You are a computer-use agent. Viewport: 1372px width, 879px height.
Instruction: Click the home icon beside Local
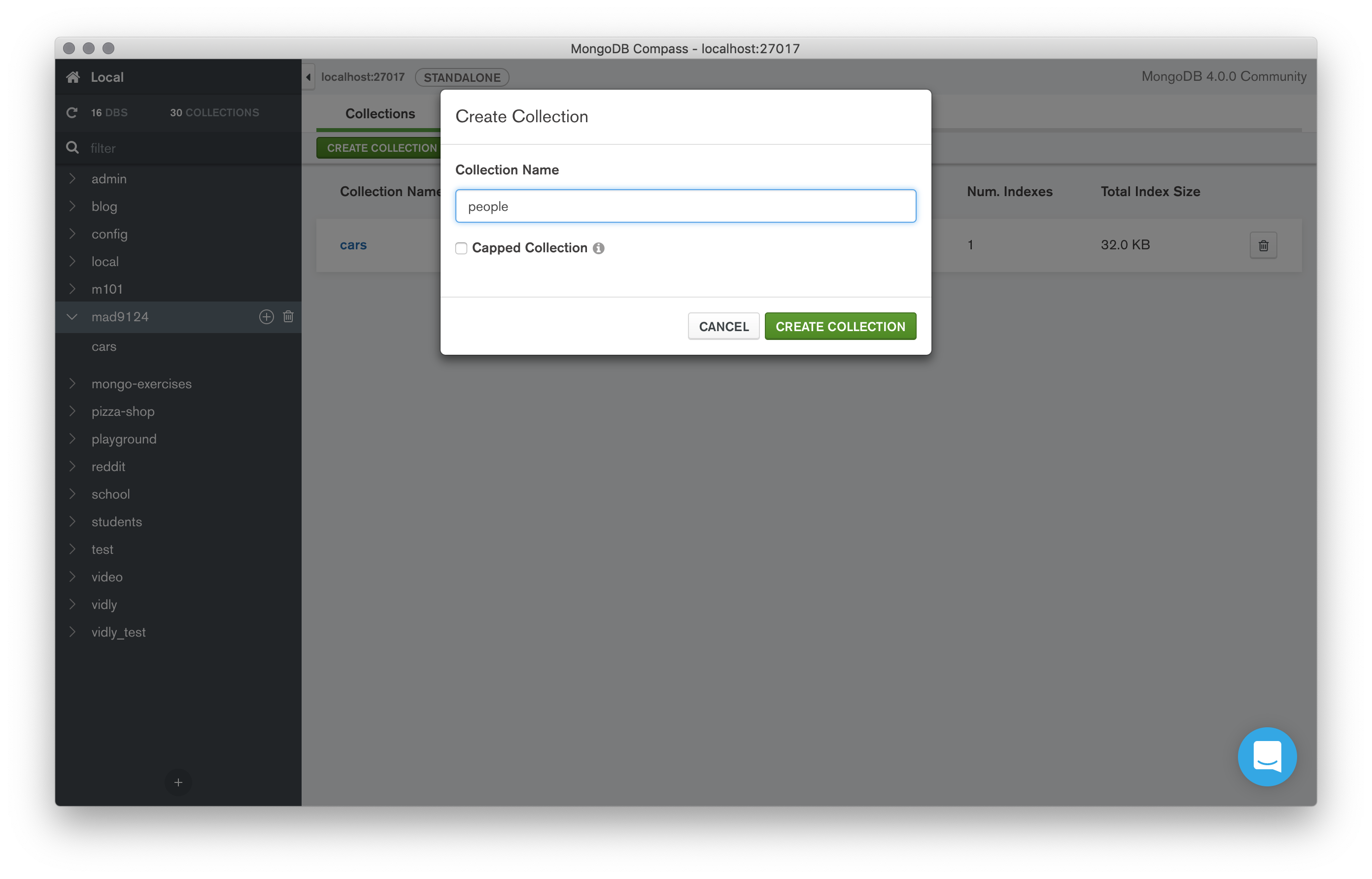[72, 77]
